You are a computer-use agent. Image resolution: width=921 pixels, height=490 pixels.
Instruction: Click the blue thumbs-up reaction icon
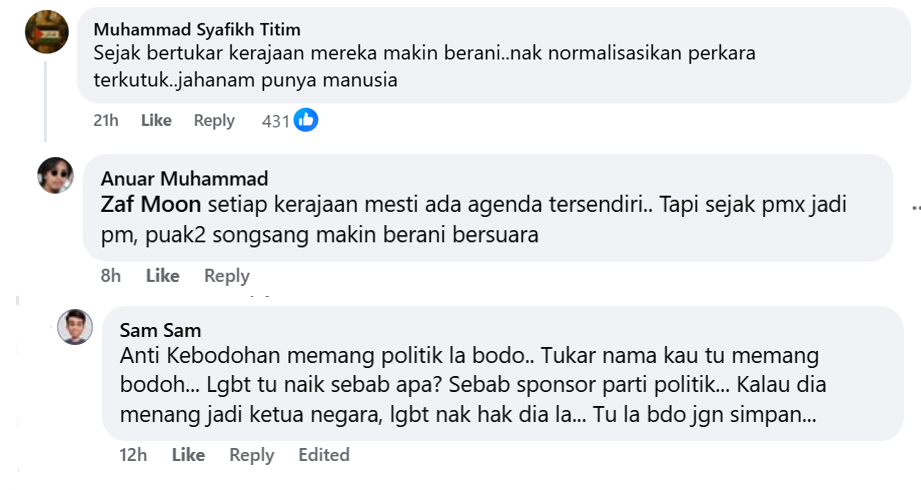tap(306, 120)
